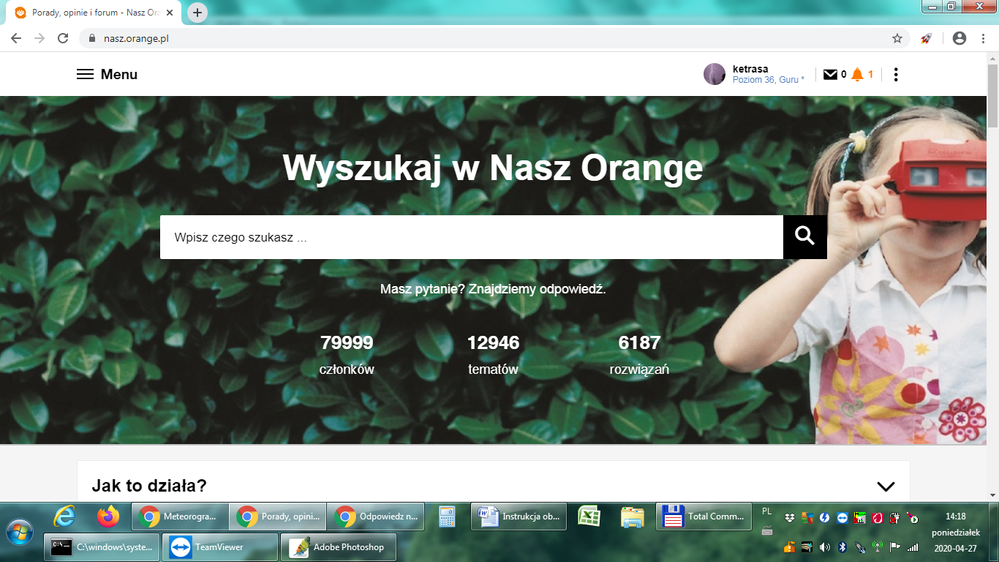The image size is (999, 562).
Task: Click the browser back arrow
Action: [x=16, y=38]
